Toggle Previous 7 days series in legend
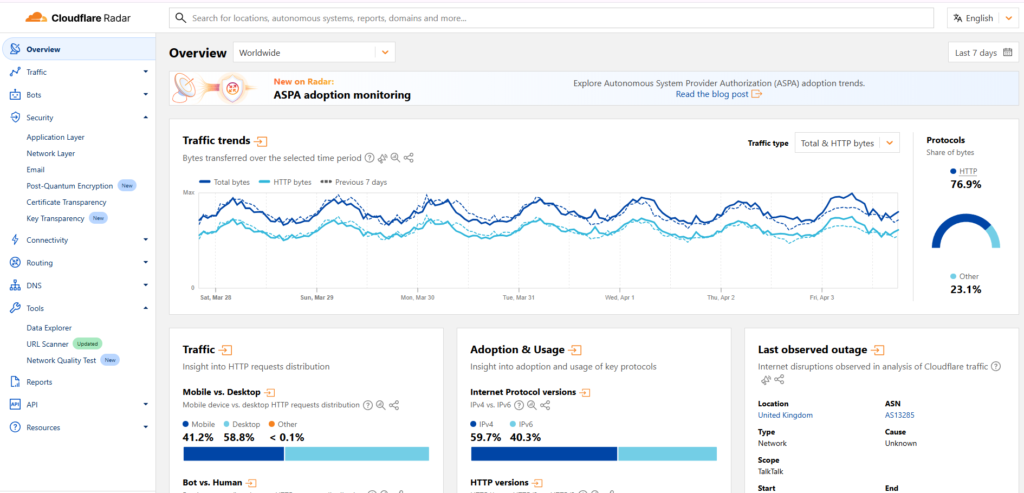Screen dimensions: 1024x493 353,182
